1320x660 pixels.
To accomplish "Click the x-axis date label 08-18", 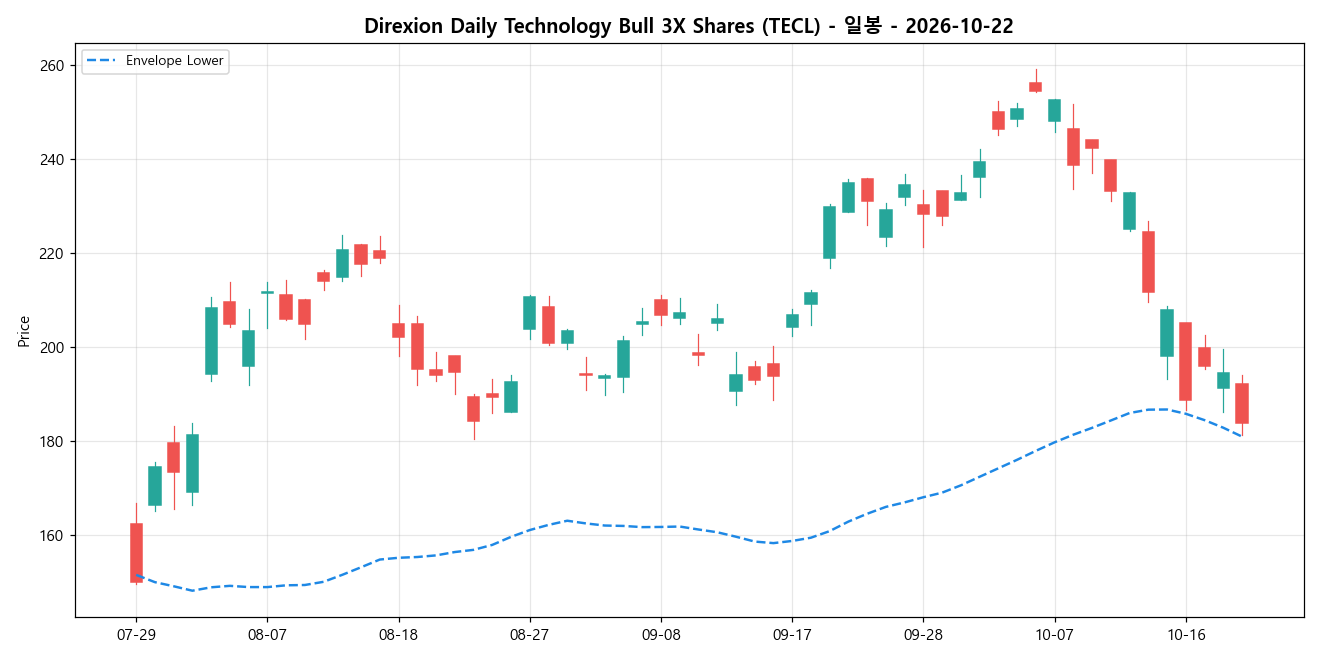I will (x=398, y=635).
